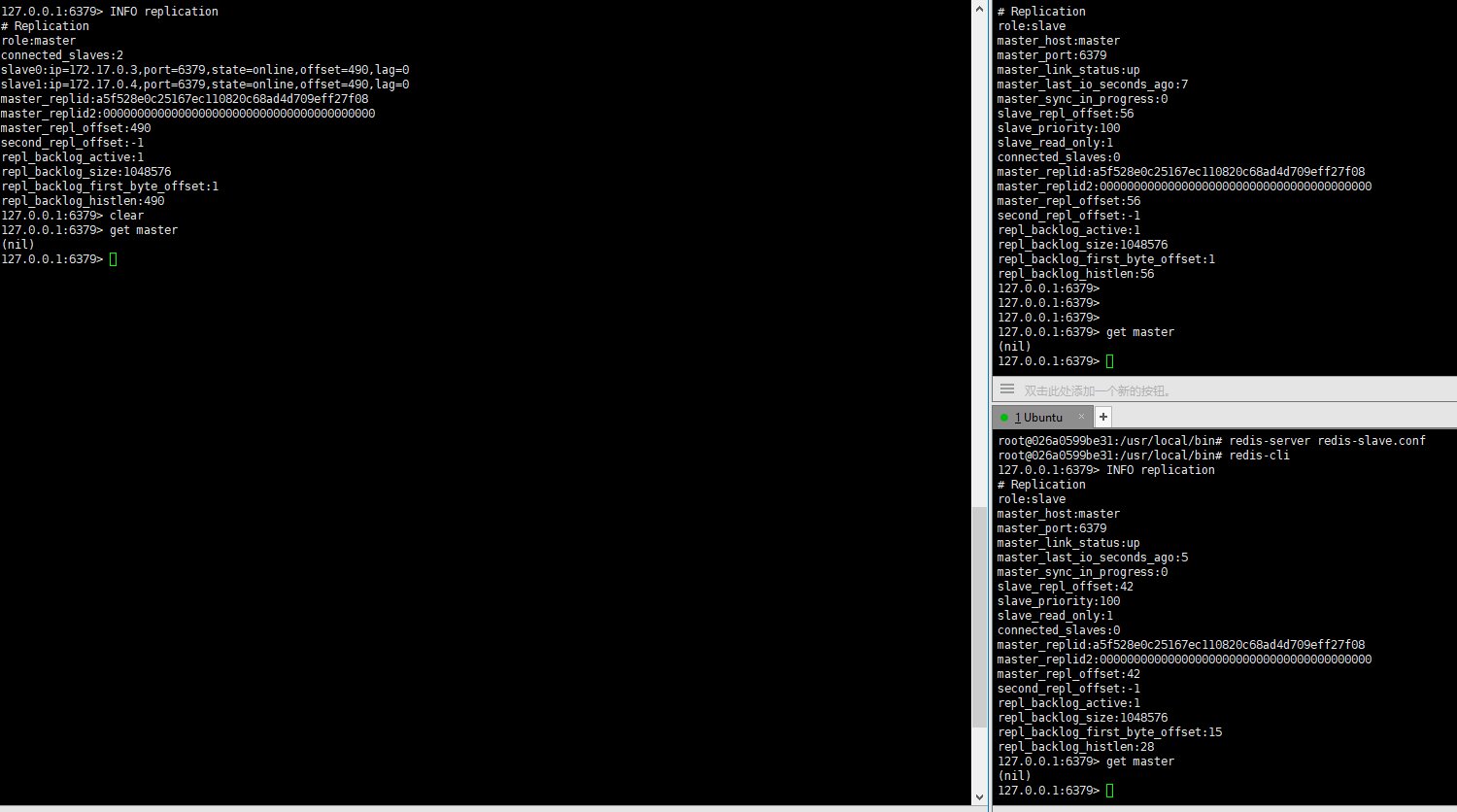Viewport: 1457px width, 812px height.
Task: Select the "1 Ubuntu" terminal tab
Action: 1039,417
